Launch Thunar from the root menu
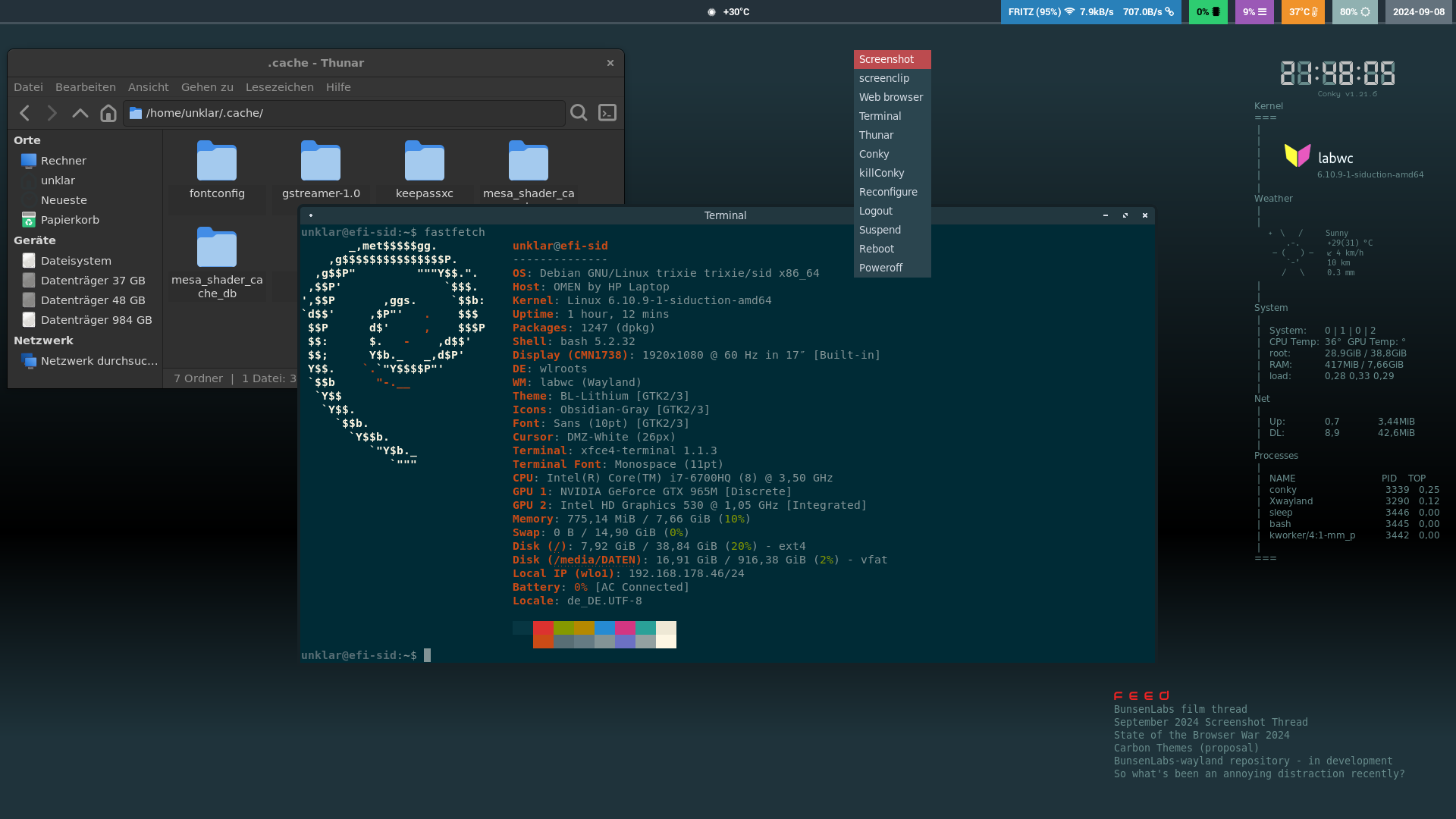1456x819 pixels. 892,135
